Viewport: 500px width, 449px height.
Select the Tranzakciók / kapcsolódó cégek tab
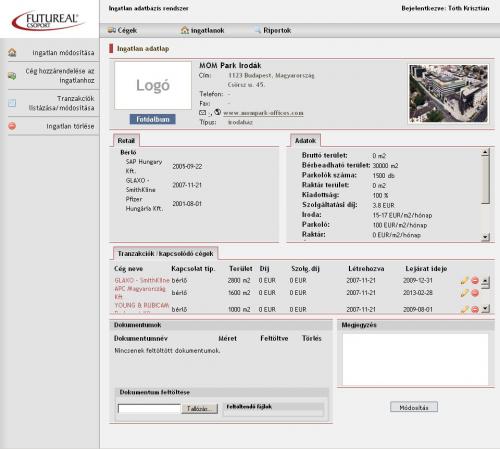click(x=165, y=254)
